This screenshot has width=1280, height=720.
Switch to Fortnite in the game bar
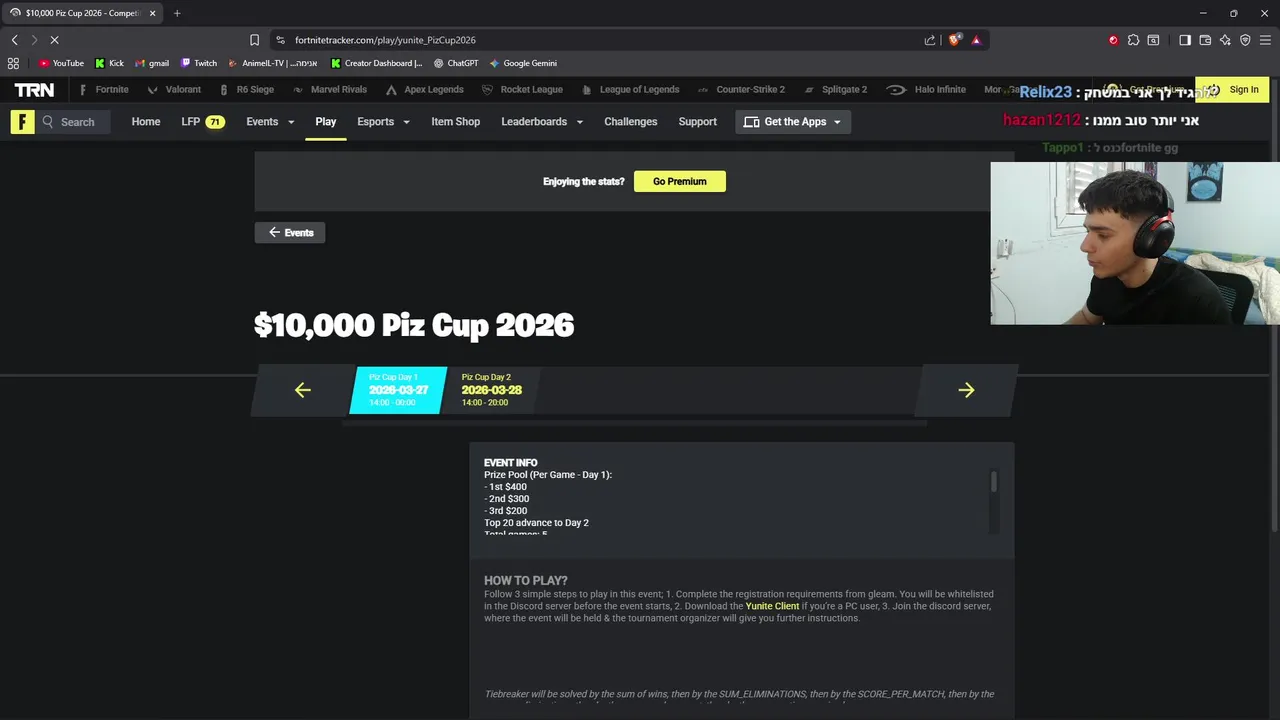(104, 89)
